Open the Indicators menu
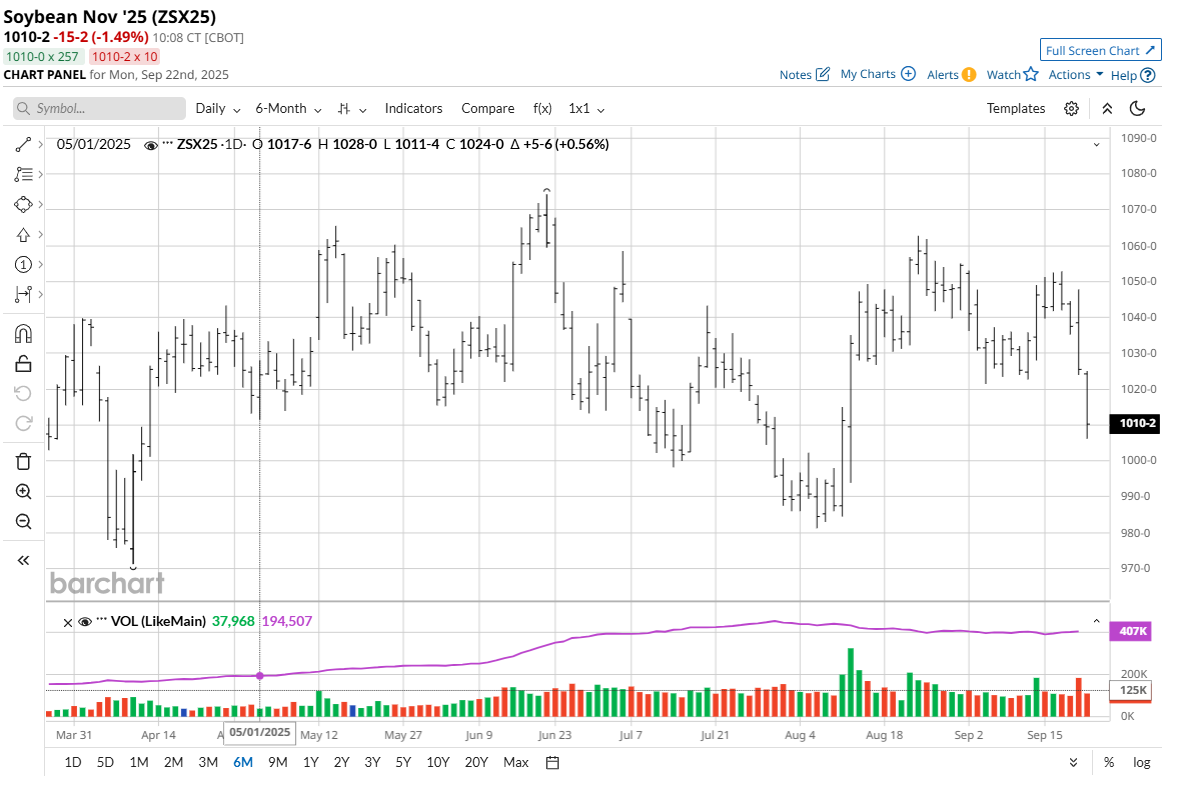Viewport: 1177px width, 787px height. coord(414,109)
